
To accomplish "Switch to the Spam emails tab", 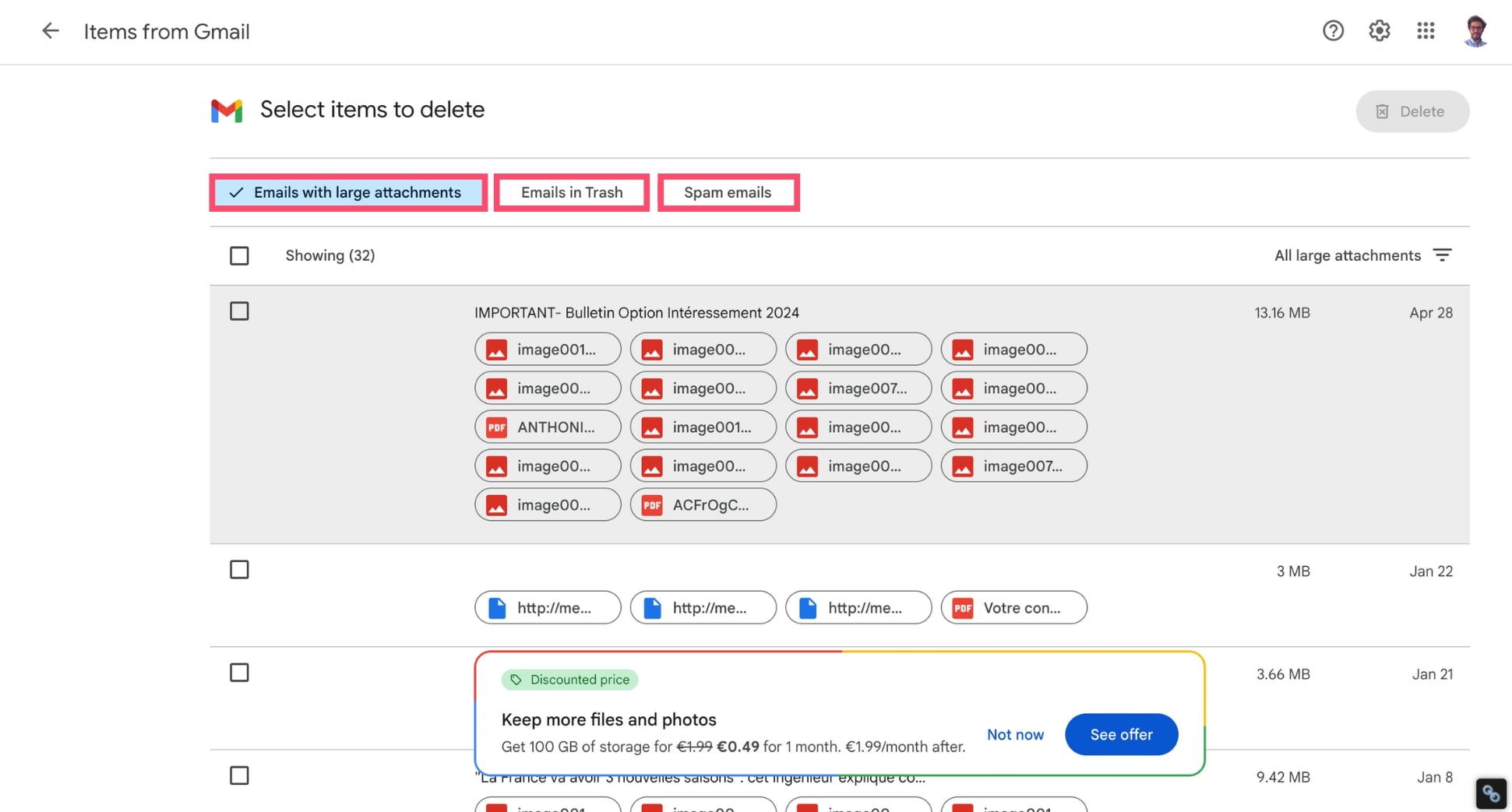I will tap(728, 192).
